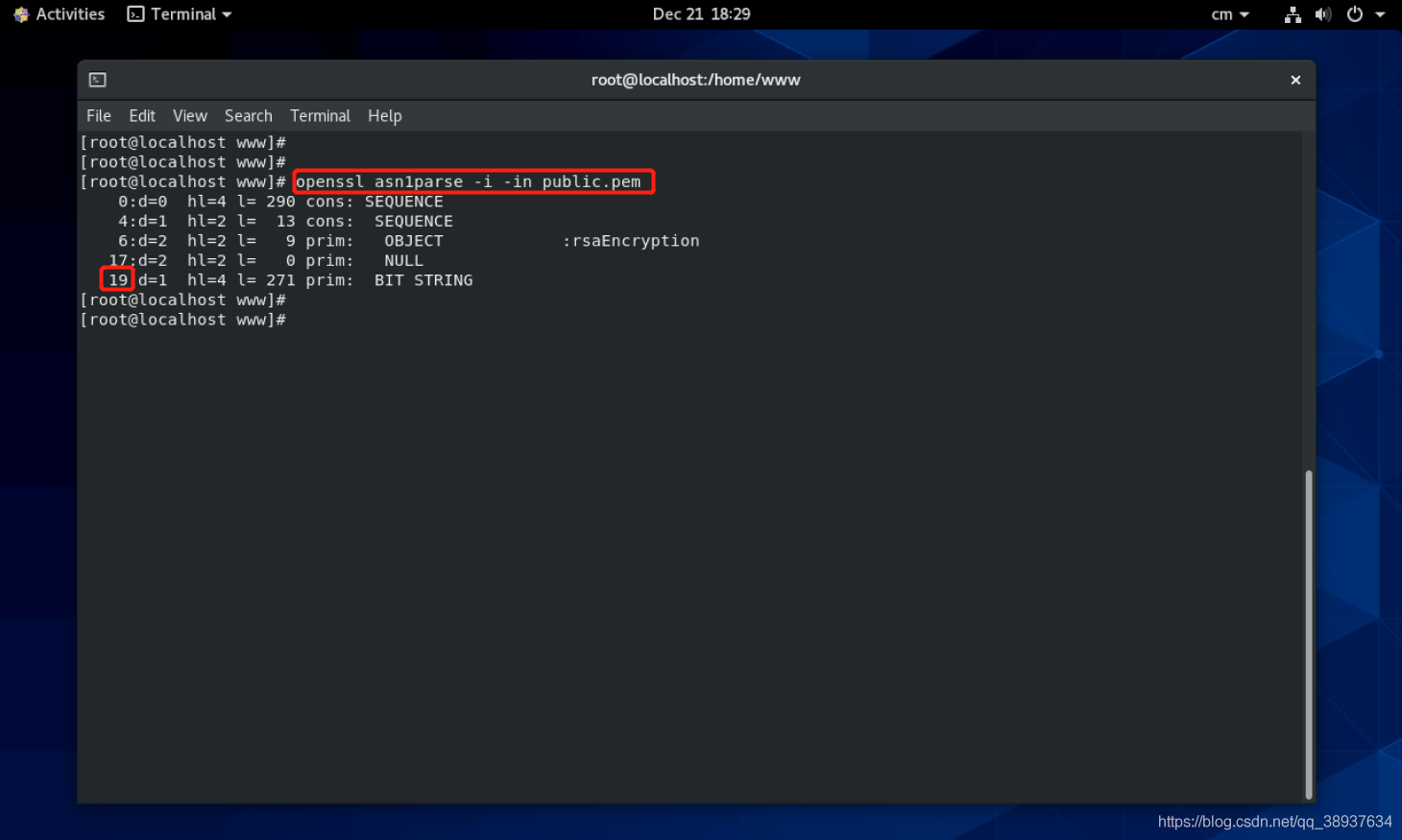Click the openssl asn1parse command text
This screenshot has height=840, width=1402.
coord(469,181)
